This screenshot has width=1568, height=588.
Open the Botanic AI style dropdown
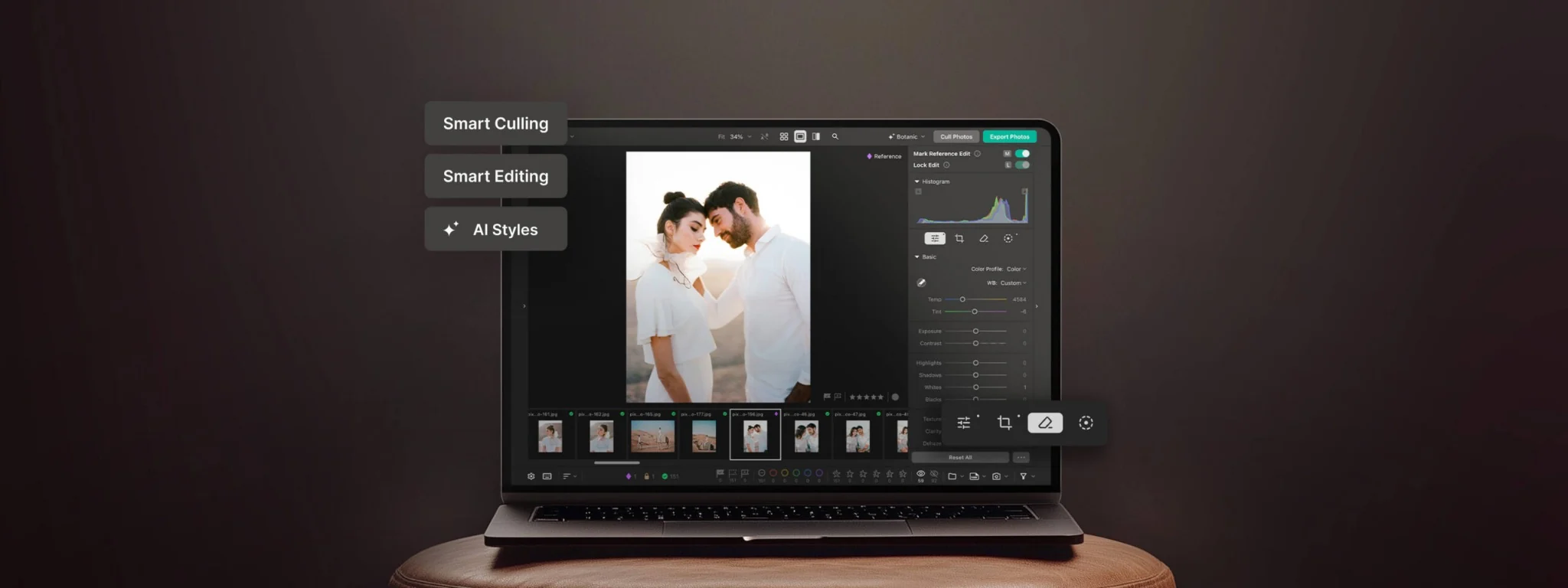tap(906, 137)
